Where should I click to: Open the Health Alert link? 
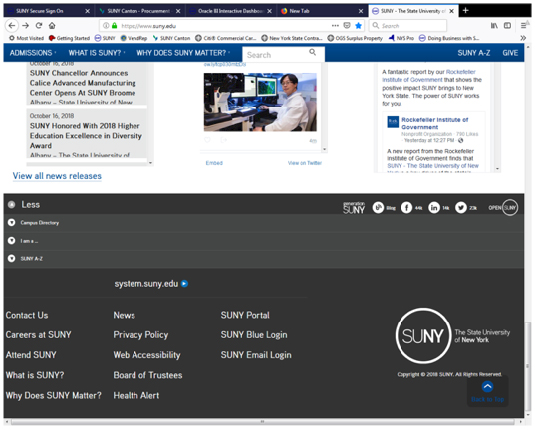click(136, 396)
